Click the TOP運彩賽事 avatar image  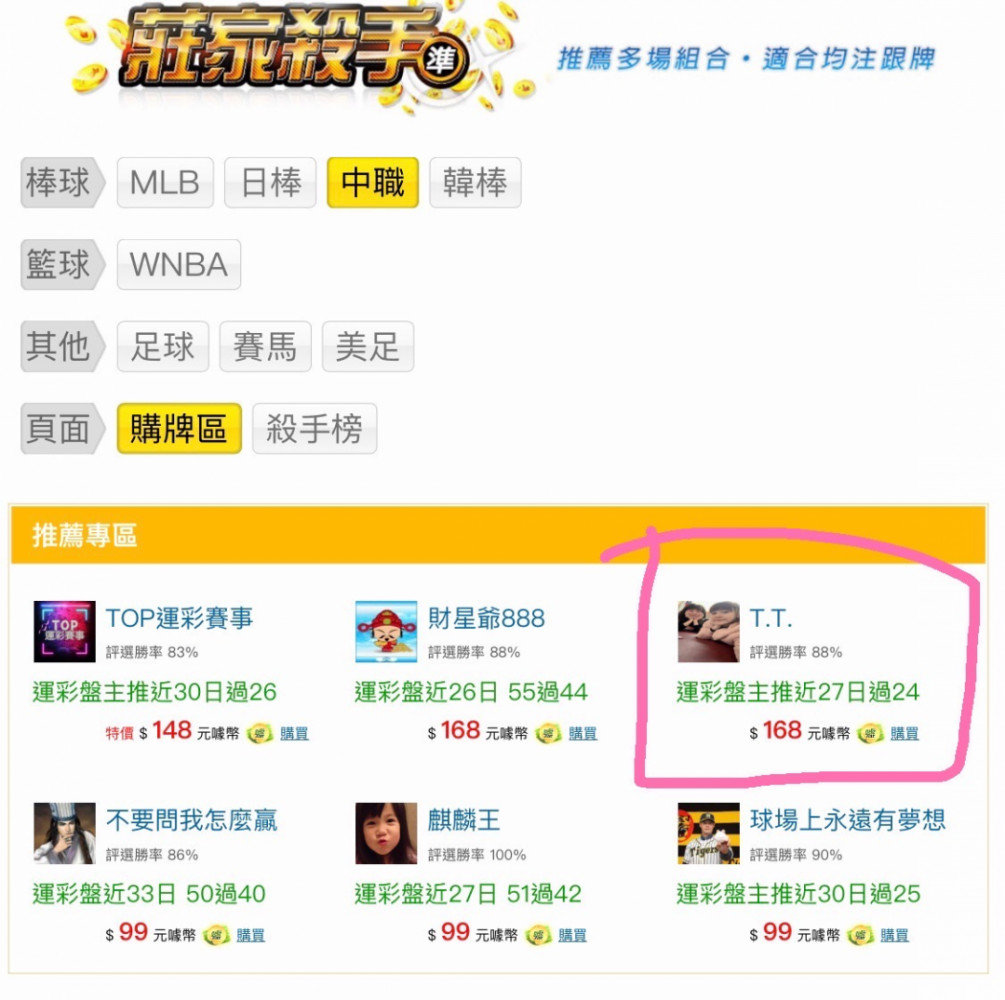click(64, 631)
